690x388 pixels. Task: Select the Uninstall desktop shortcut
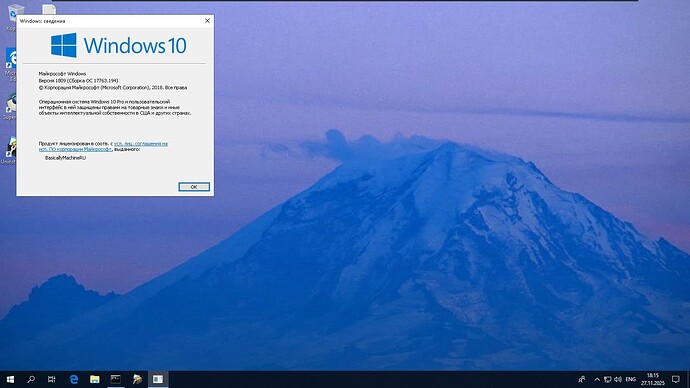(10, 150)
